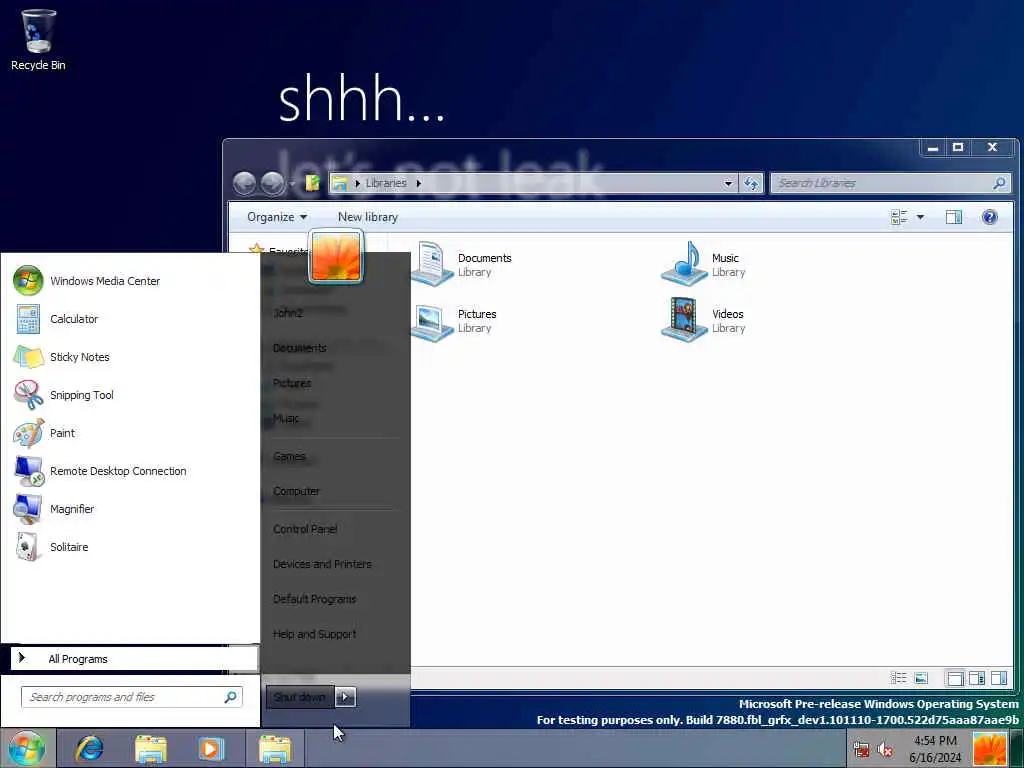Viewport: 1024px width, 768px height.
Task: Click the Explorer Back button
Action: (x=244, y=184)
